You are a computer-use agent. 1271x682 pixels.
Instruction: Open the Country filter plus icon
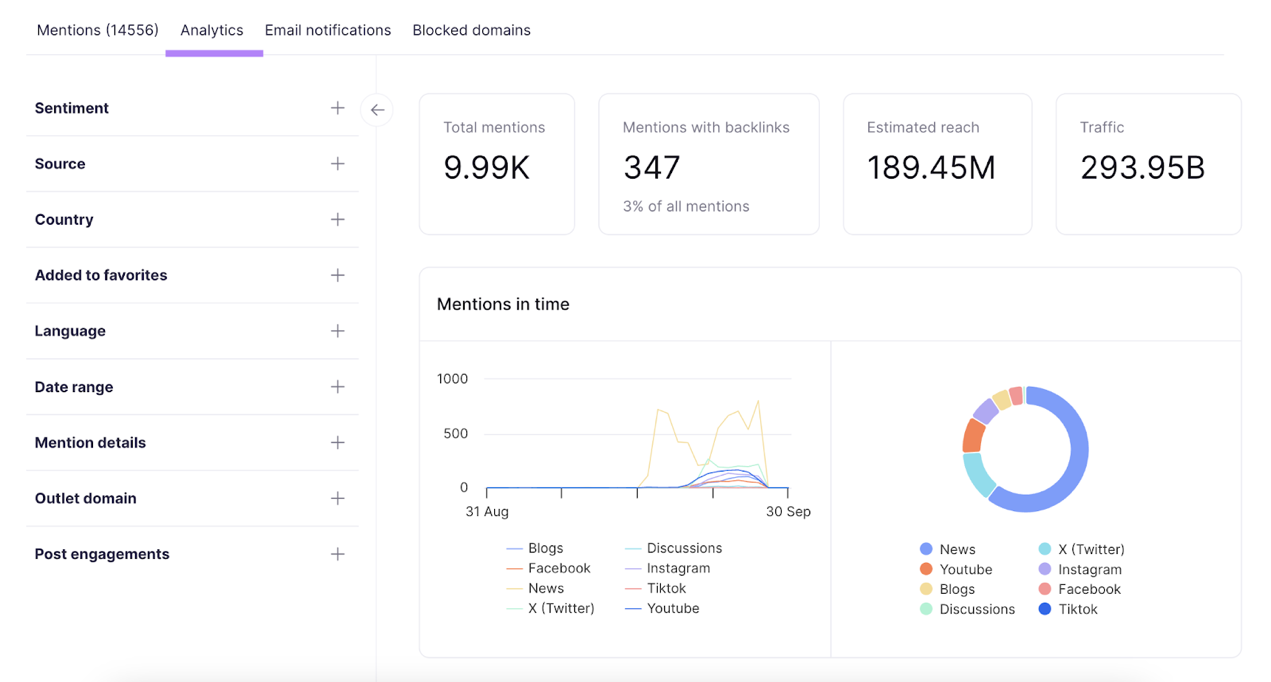point(337,220)
